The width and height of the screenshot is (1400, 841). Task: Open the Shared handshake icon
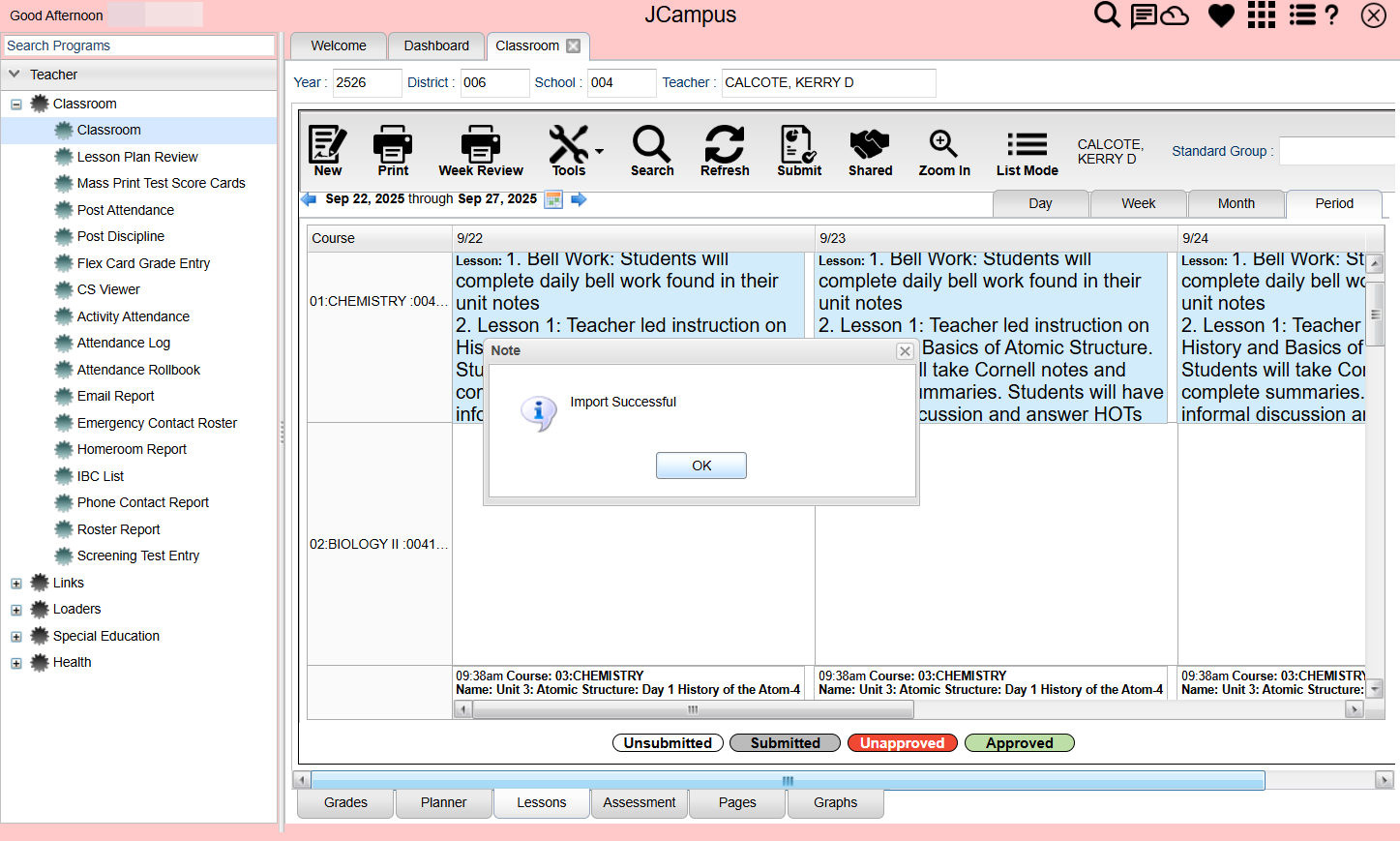pyautogui.click(x=870, y=150)
